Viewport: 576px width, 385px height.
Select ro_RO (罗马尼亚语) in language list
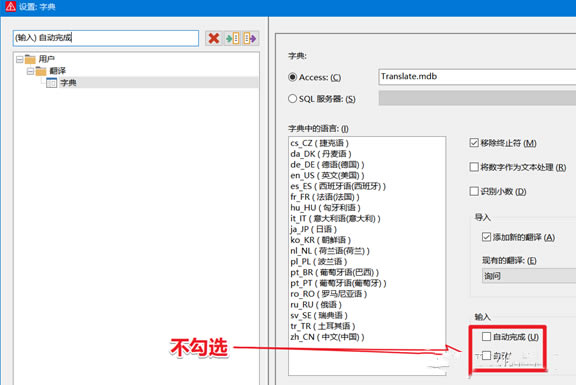click(328, 294)
